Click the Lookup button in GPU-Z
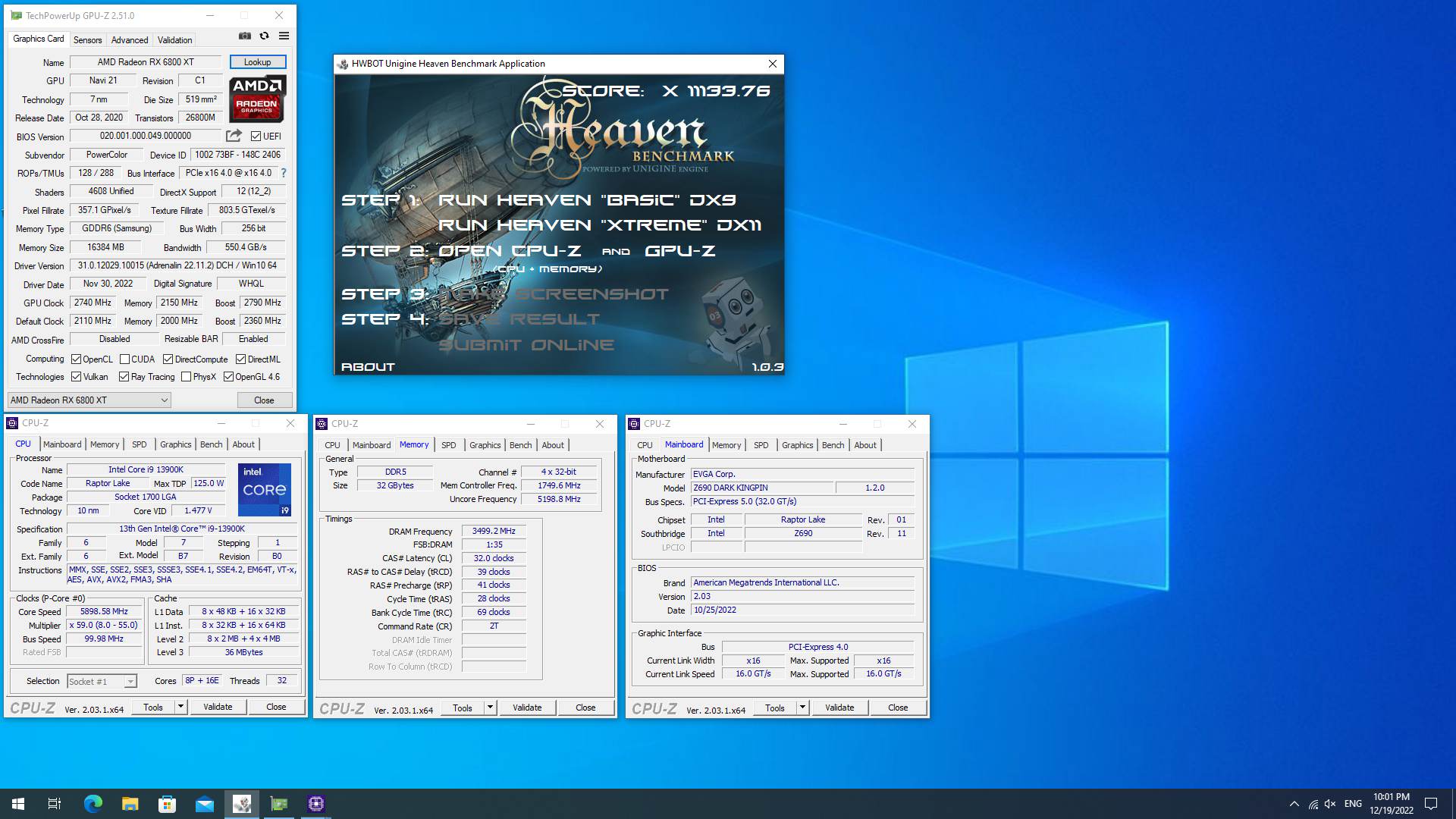The image size is (1456, 819). [x=258, y=62]
